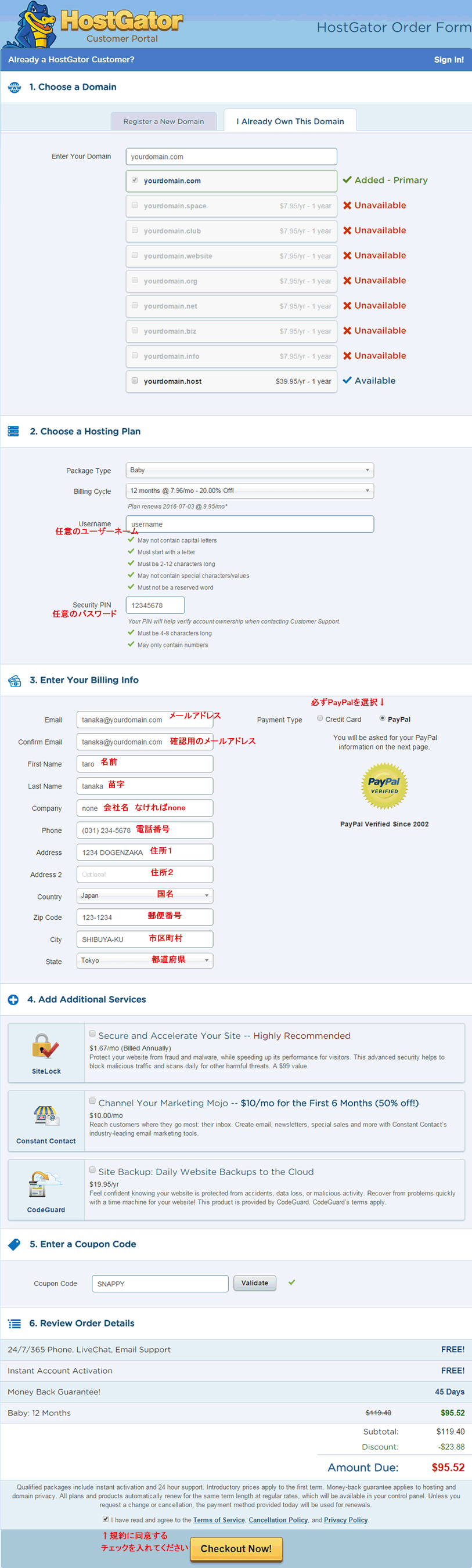This screenshot has width=472, height=1568.
Task: Select the I Already Own This Domain tab
Action: [x=290, y=122]
